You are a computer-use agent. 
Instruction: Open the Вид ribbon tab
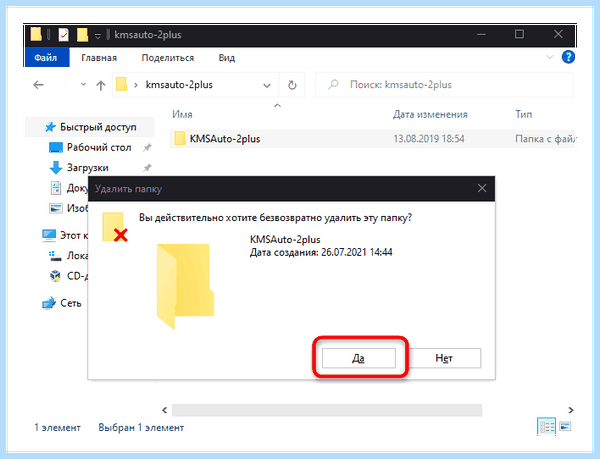point(227,58)
